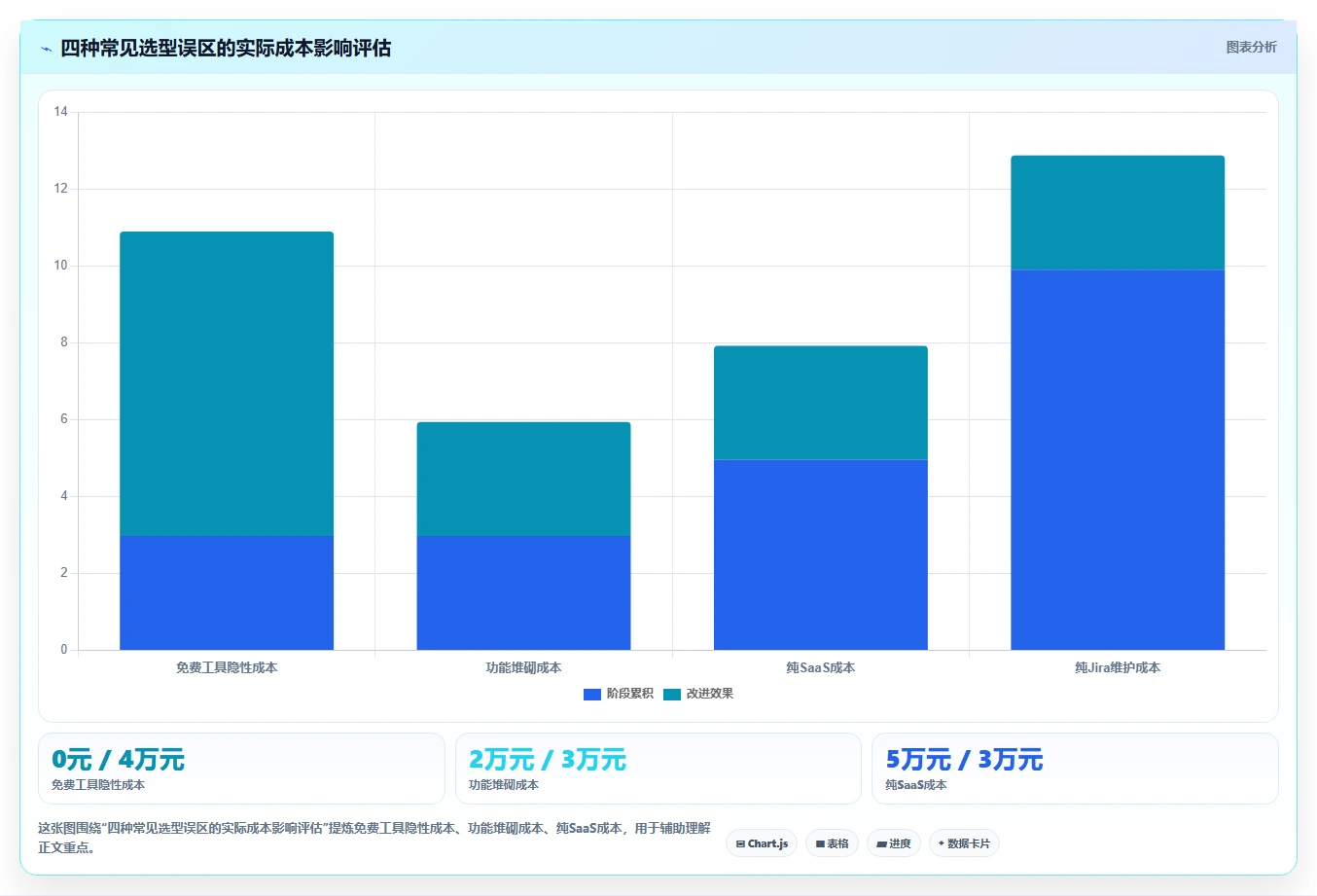Image resolution: width=1317 pixels, height=896 pixels.
Task: Click the 表格 chip icon
Action: pyautogui.click(x=820, y=844)
